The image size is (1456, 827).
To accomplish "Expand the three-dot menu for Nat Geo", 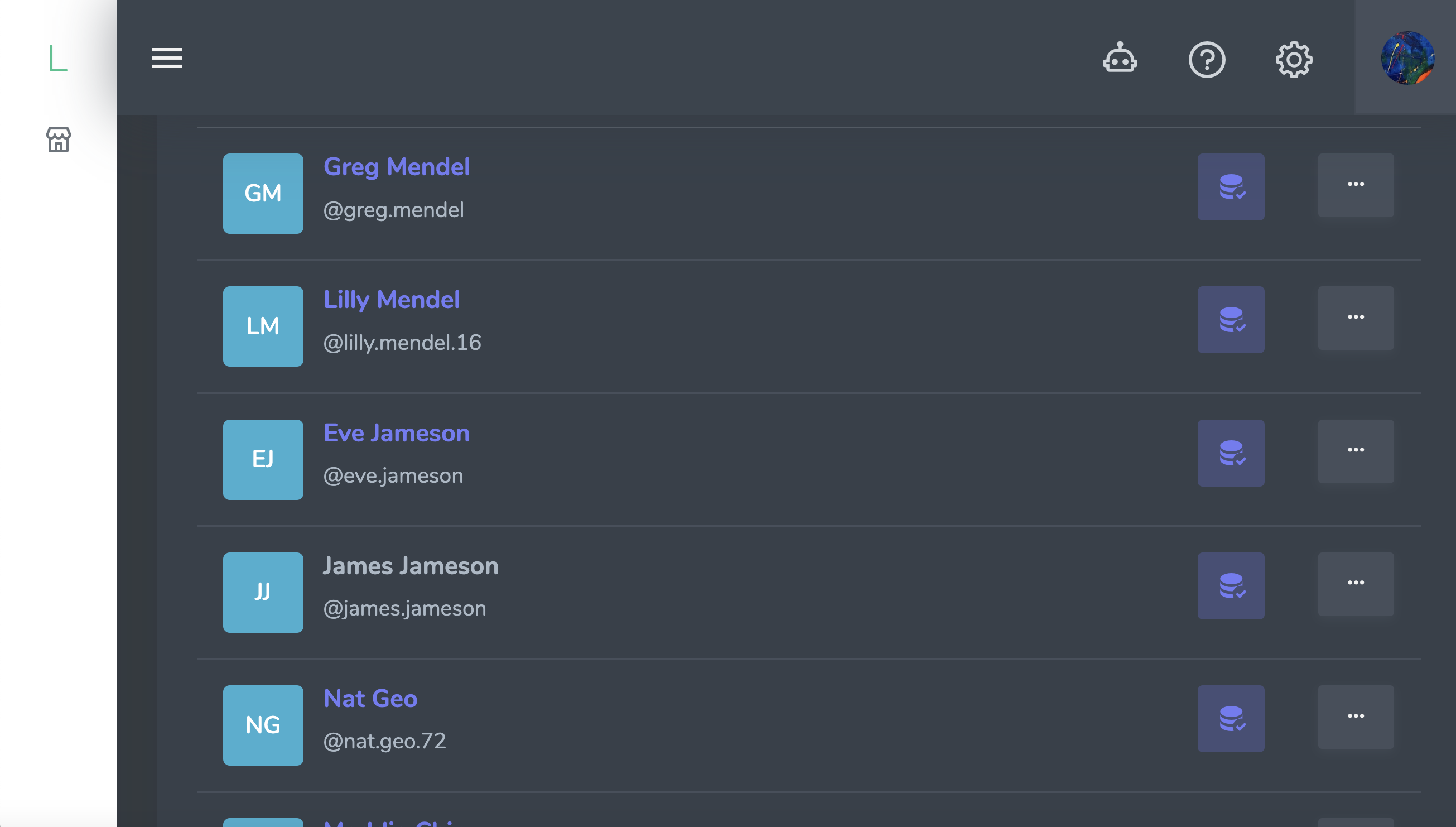I will 1356,717.
